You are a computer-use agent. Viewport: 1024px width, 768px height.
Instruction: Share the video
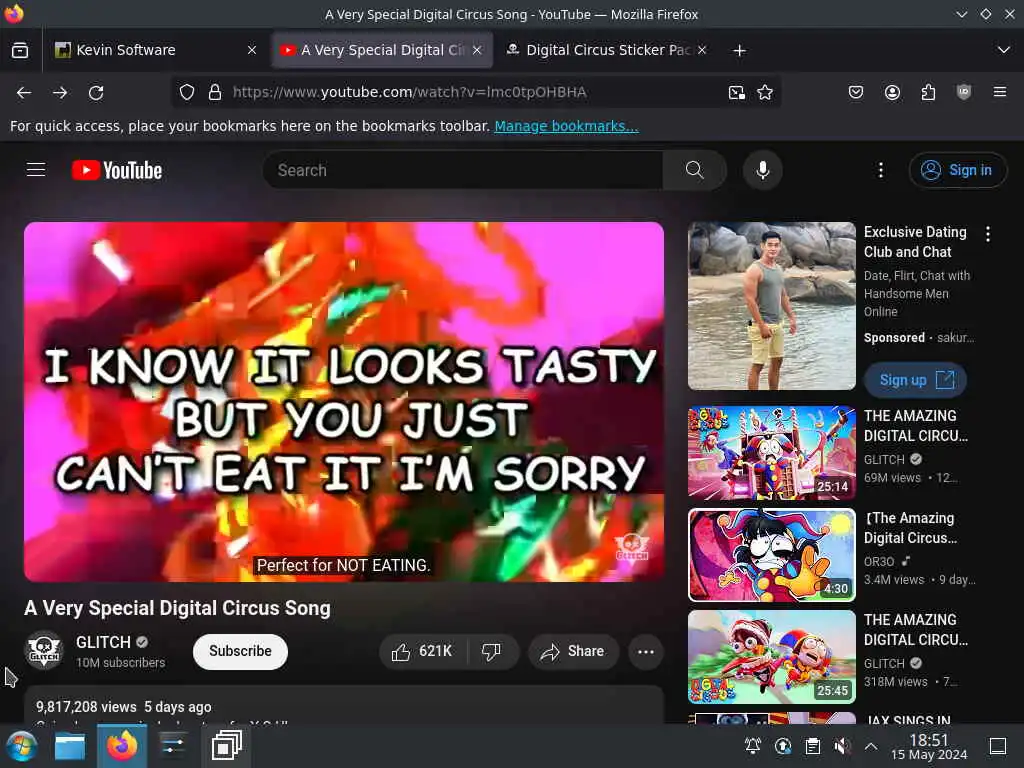(573, 652)
